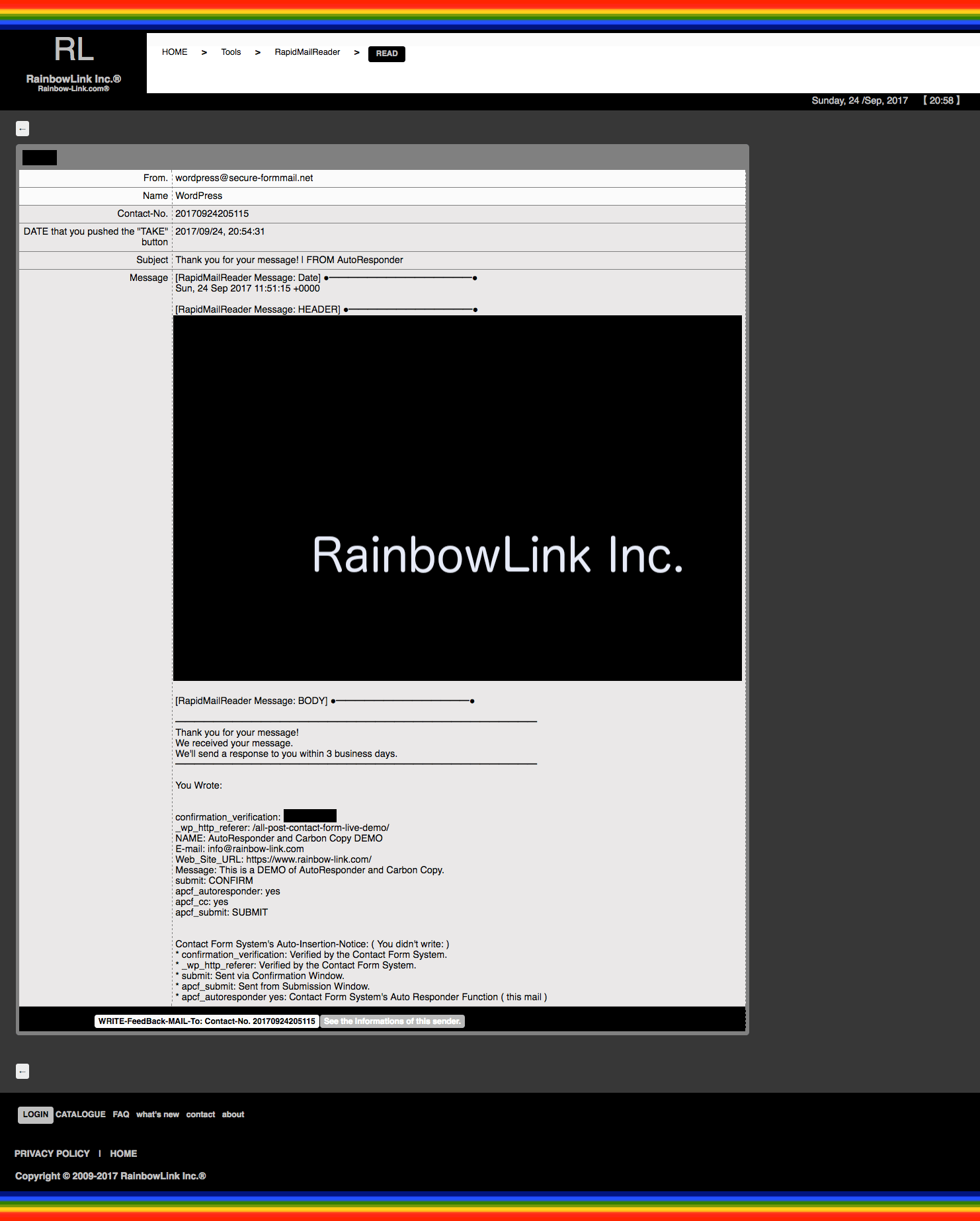Open the Tools breadcrumb link
980x1221 pixels.
231,52
